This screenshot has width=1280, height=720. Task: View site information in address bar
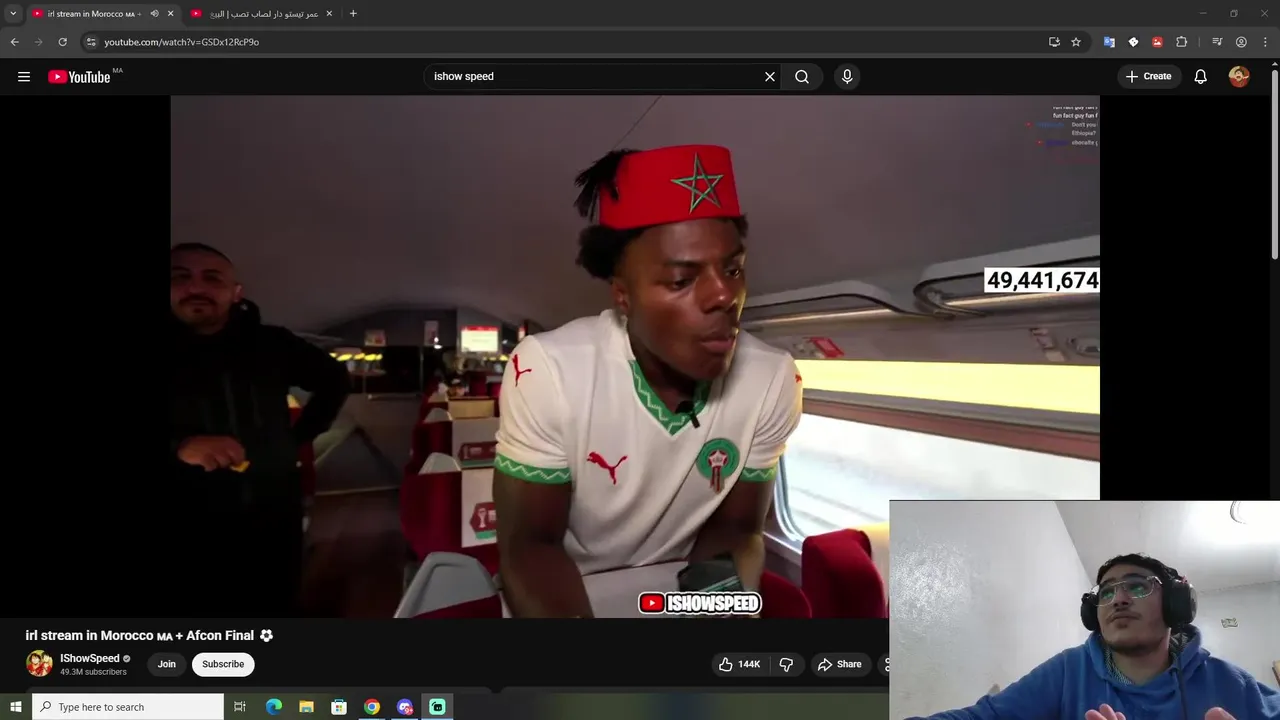91,42
